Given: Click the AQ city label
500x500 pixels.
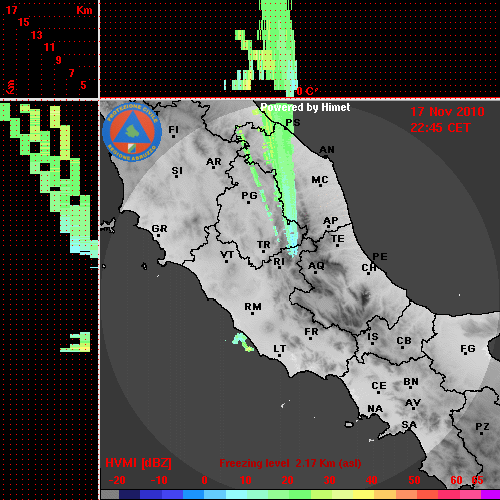Looking at the screenshot, I should tap(316, 266).
